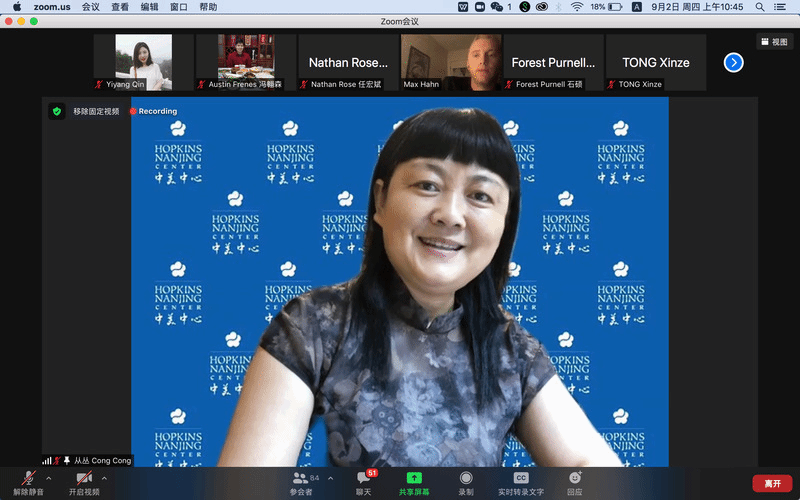Select Forest Purnell participant tile

pos(554,62)
